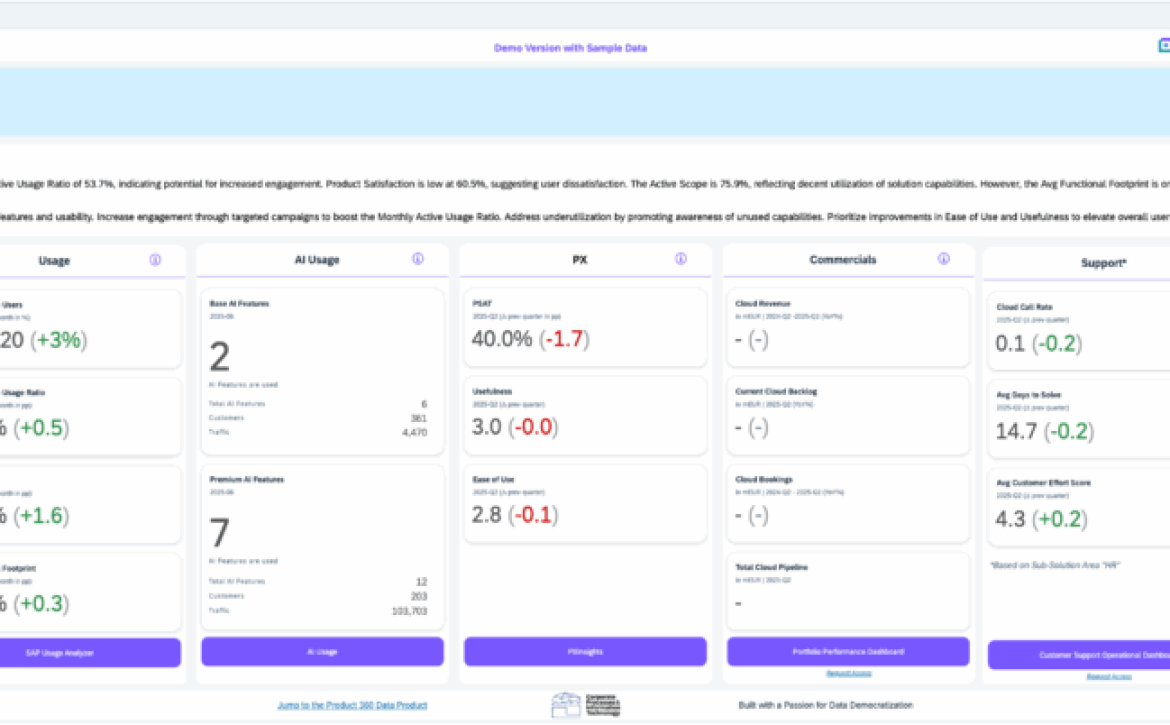
Task: Click the info icon beside Usage header
Action: (155, 260)
